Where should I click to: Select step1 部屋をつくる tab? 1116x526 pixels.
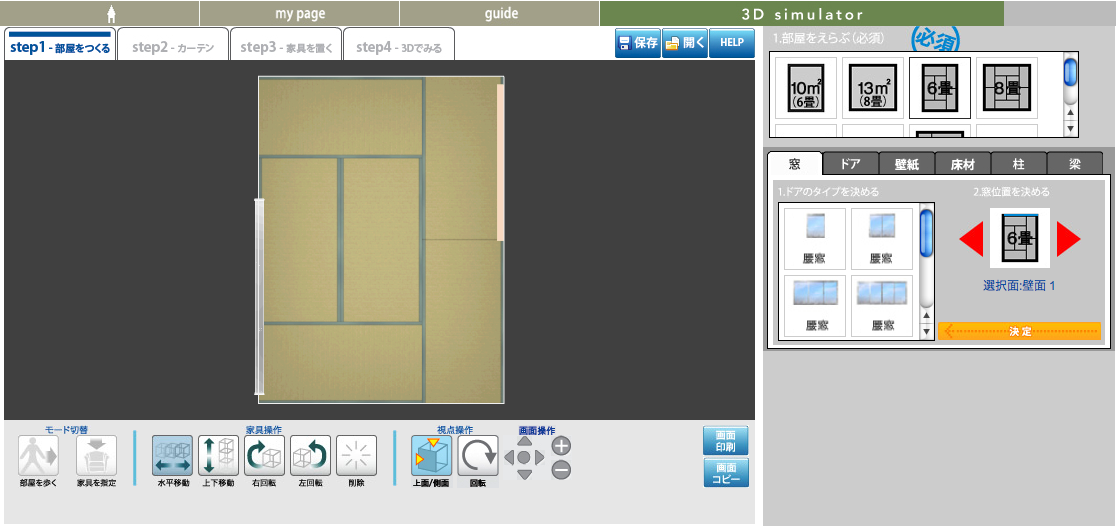(60, 44)
